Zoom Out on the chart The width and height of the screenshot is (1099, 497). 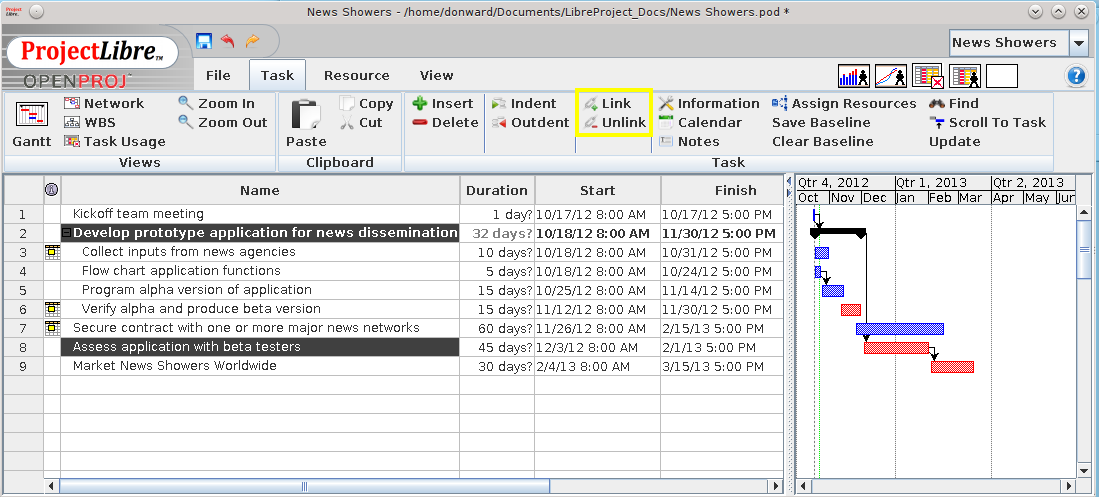point(223,123)
